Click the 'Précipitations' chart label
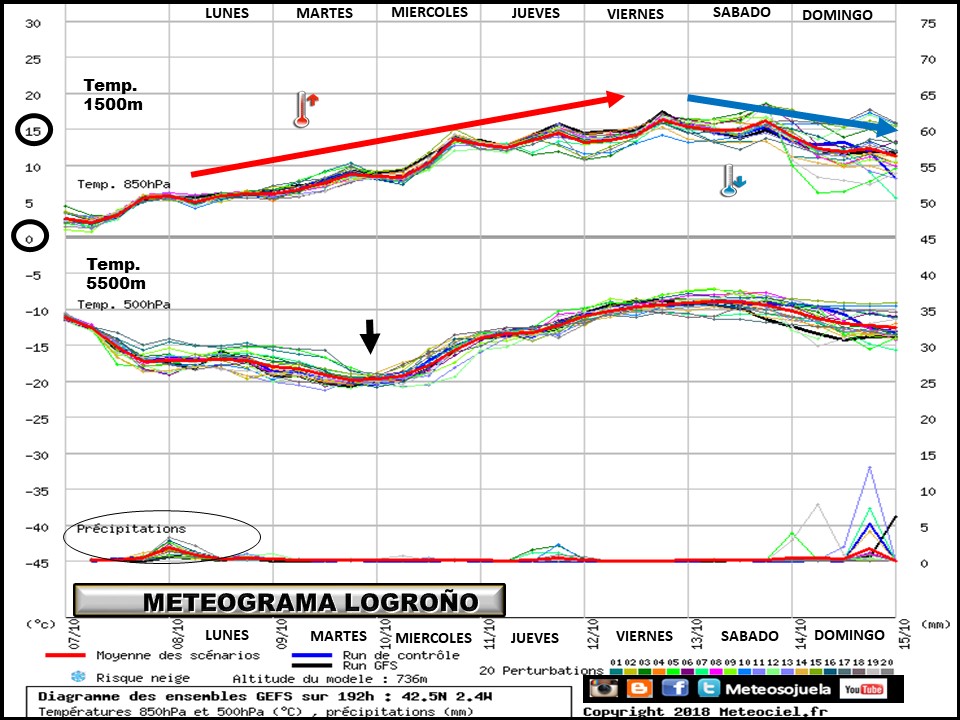Viewport: 960px width, 720px height. tap(131, 528)
